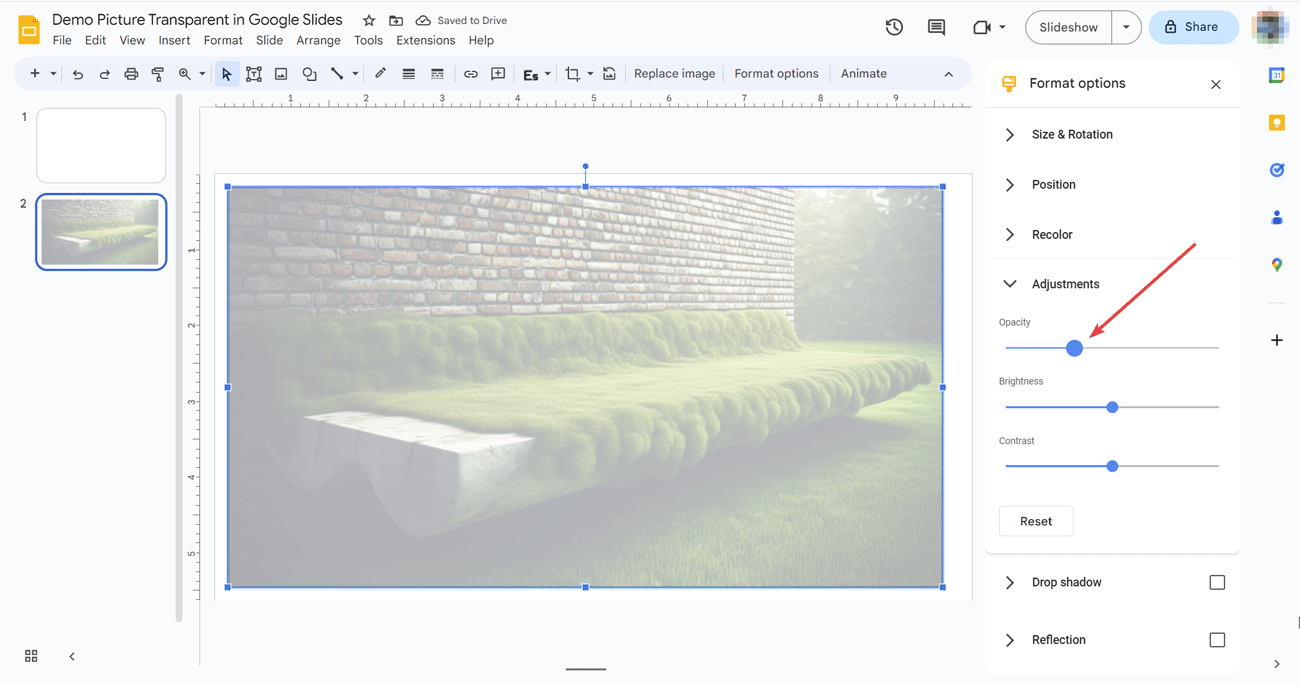Enable the Reflection checkbox
This screenshot has width=1300, height=685.
1216,639
